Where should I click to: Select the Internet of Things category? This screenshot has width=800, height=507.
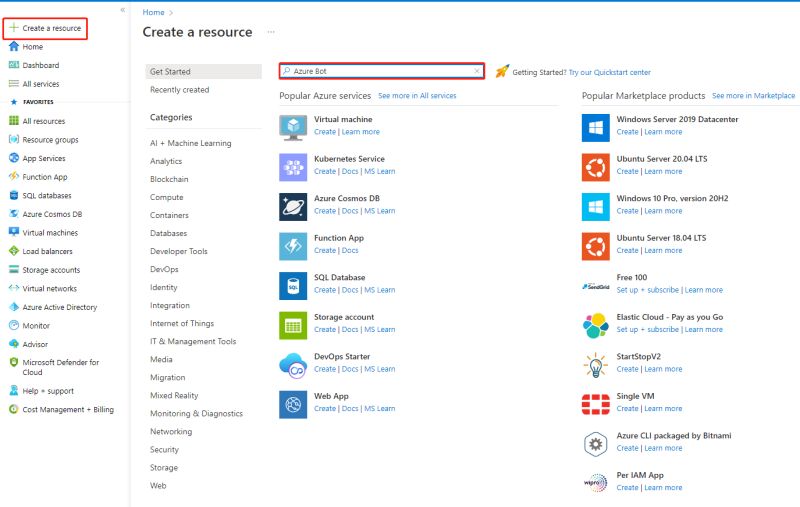[182, 323]
